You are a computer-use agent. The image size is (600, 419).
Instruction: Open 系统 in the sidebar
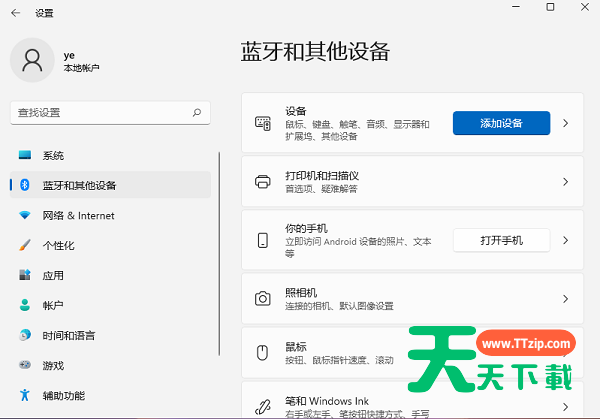click(x=53, y=156)
